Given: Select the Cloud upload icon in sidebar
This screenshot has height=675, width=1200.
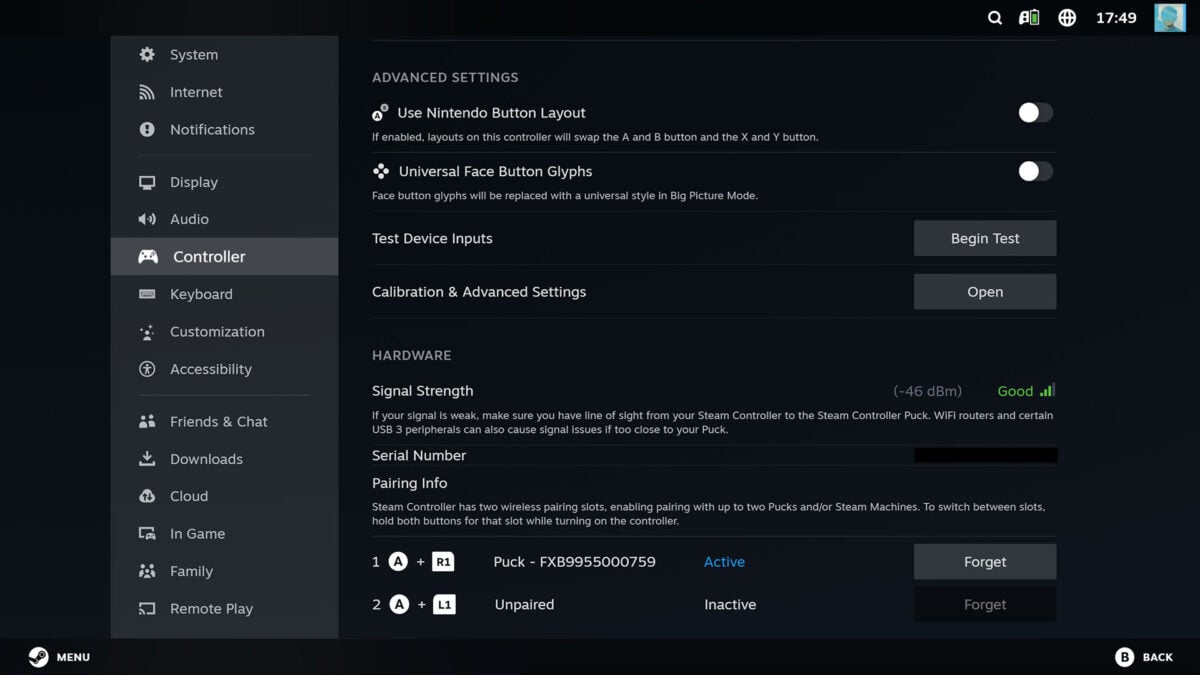Looking at the screenshot, I should [x=147, y=496].
